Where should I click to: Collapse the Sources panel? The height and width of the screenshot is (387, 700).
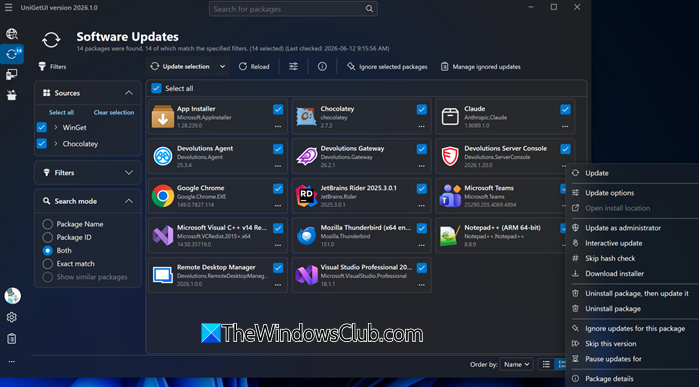pos(129,93)
